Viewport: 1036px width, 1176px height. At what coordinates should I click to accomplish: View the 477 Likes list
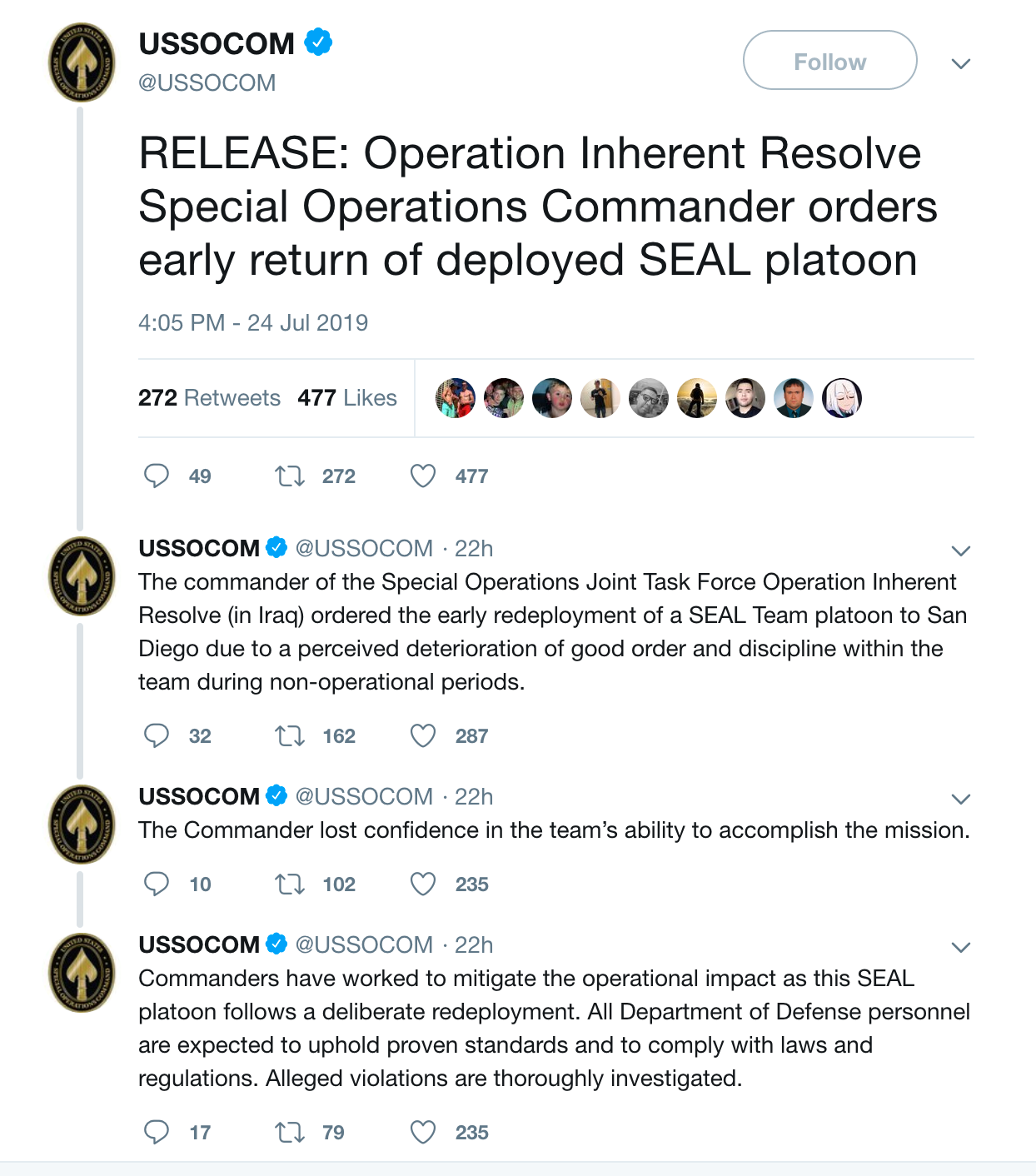tap(347, 398)
